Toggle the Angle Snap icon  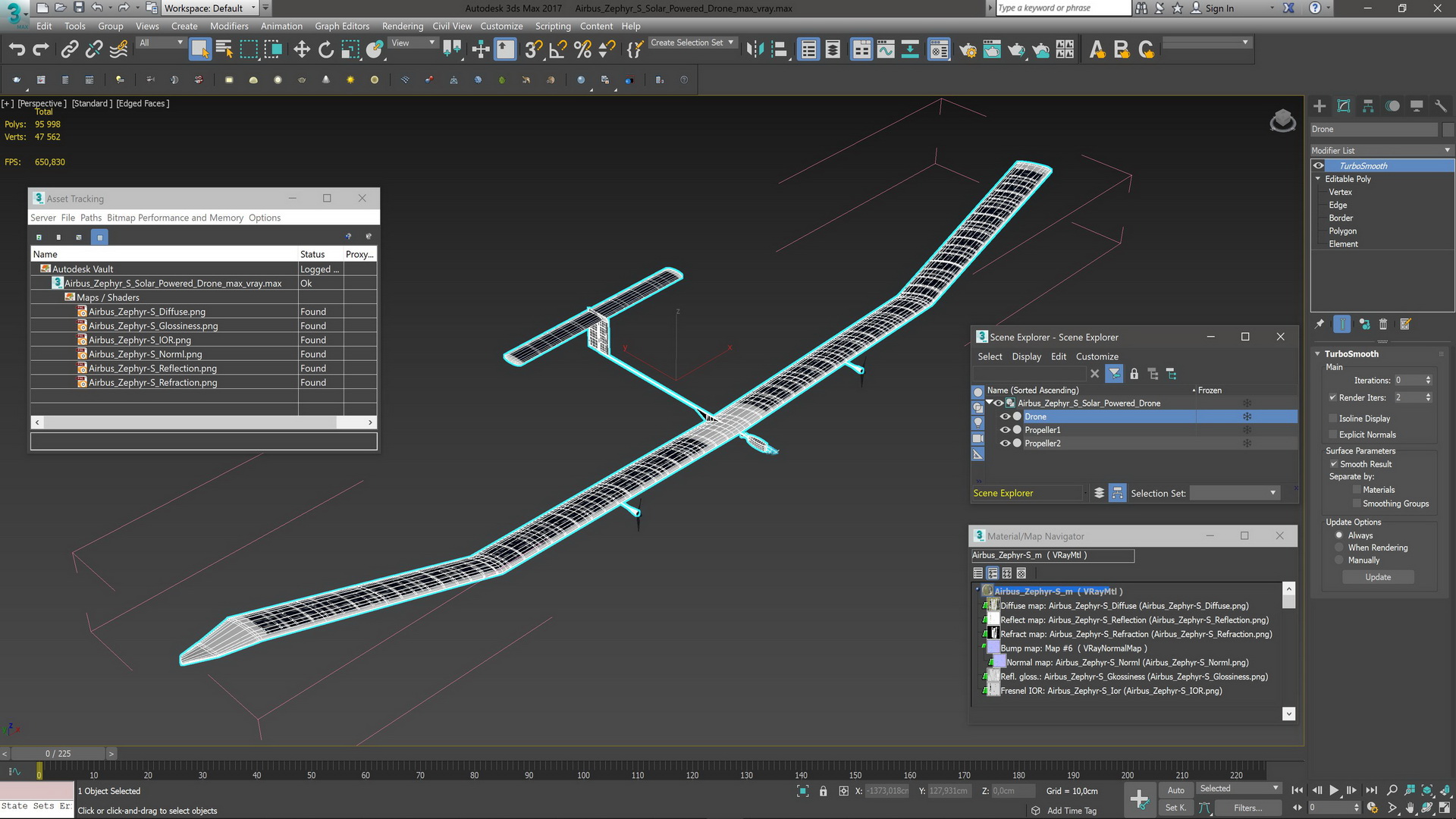coord(558,50)
